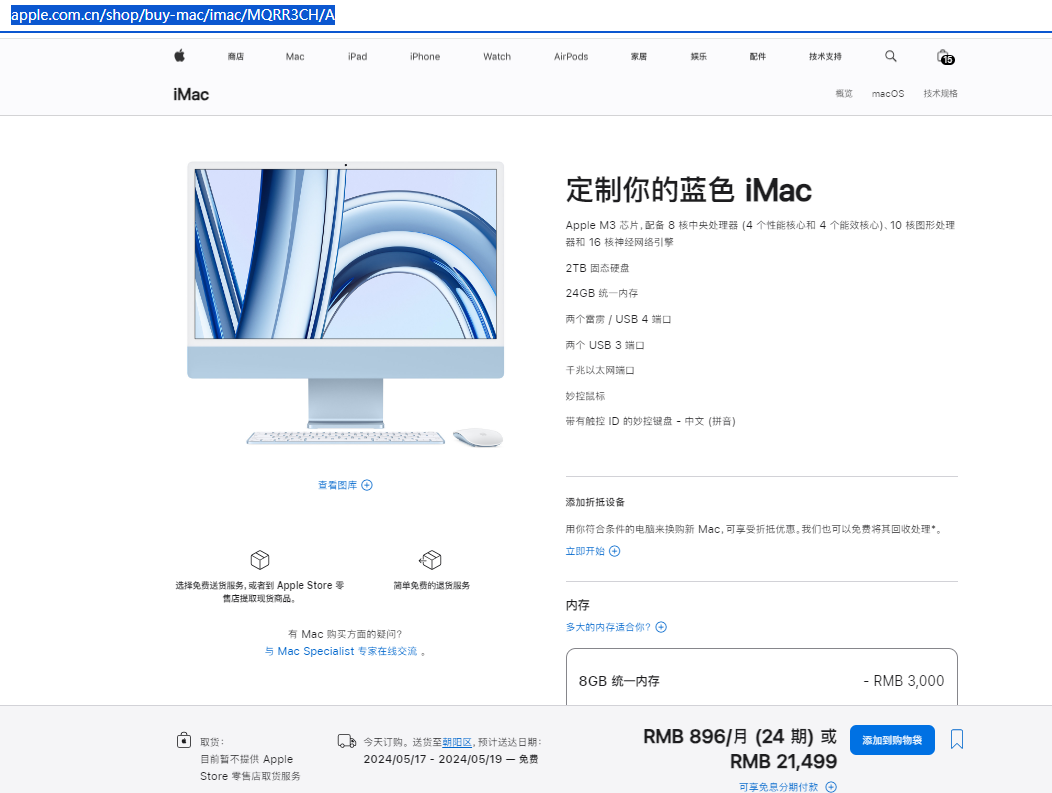This screenshot has width=1052, height=793.
Task: Open the Watch menu item
Action: [x=496, y=56]
